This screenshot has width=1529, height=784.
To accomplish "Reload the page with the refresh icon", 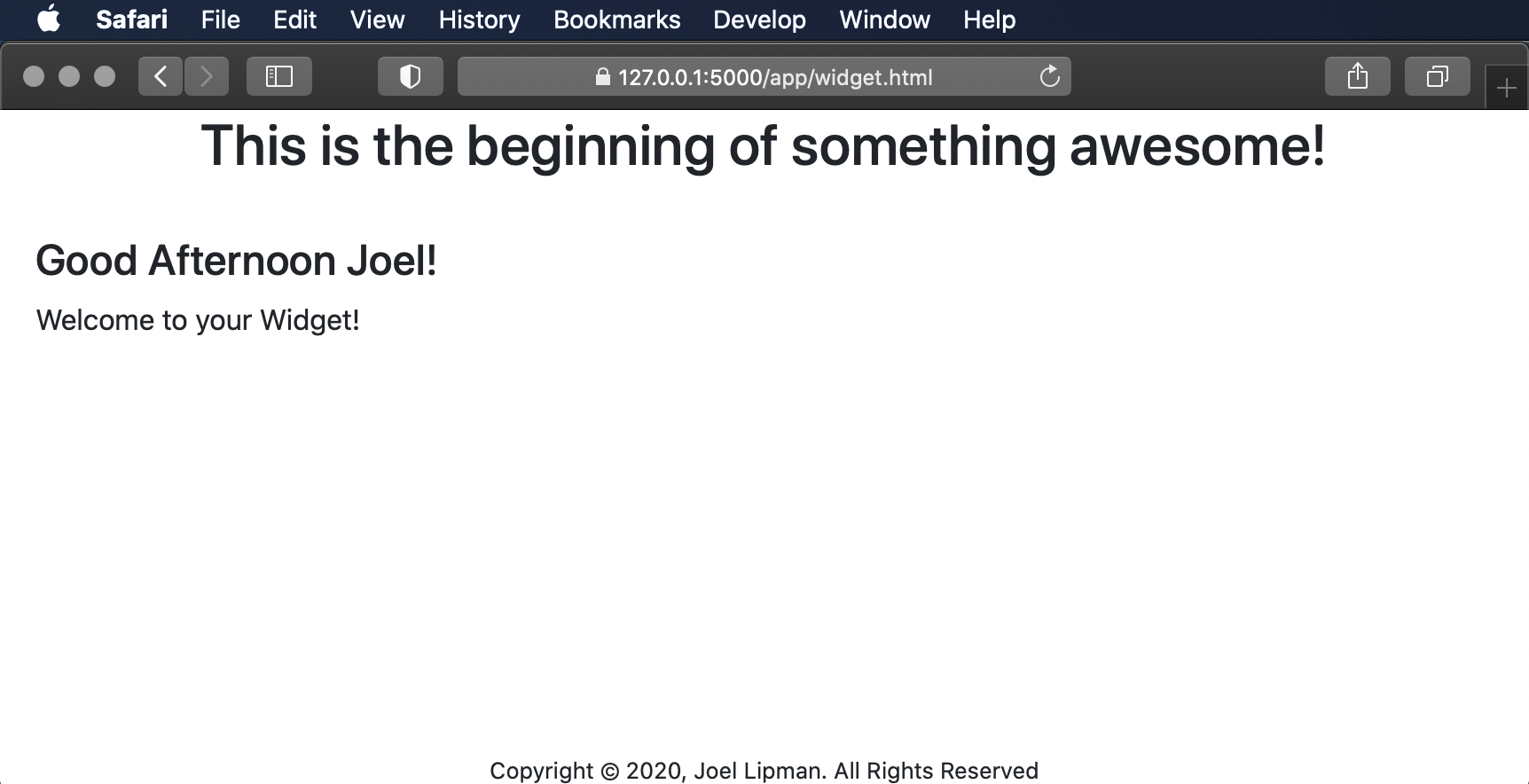I will point(1050,77).
